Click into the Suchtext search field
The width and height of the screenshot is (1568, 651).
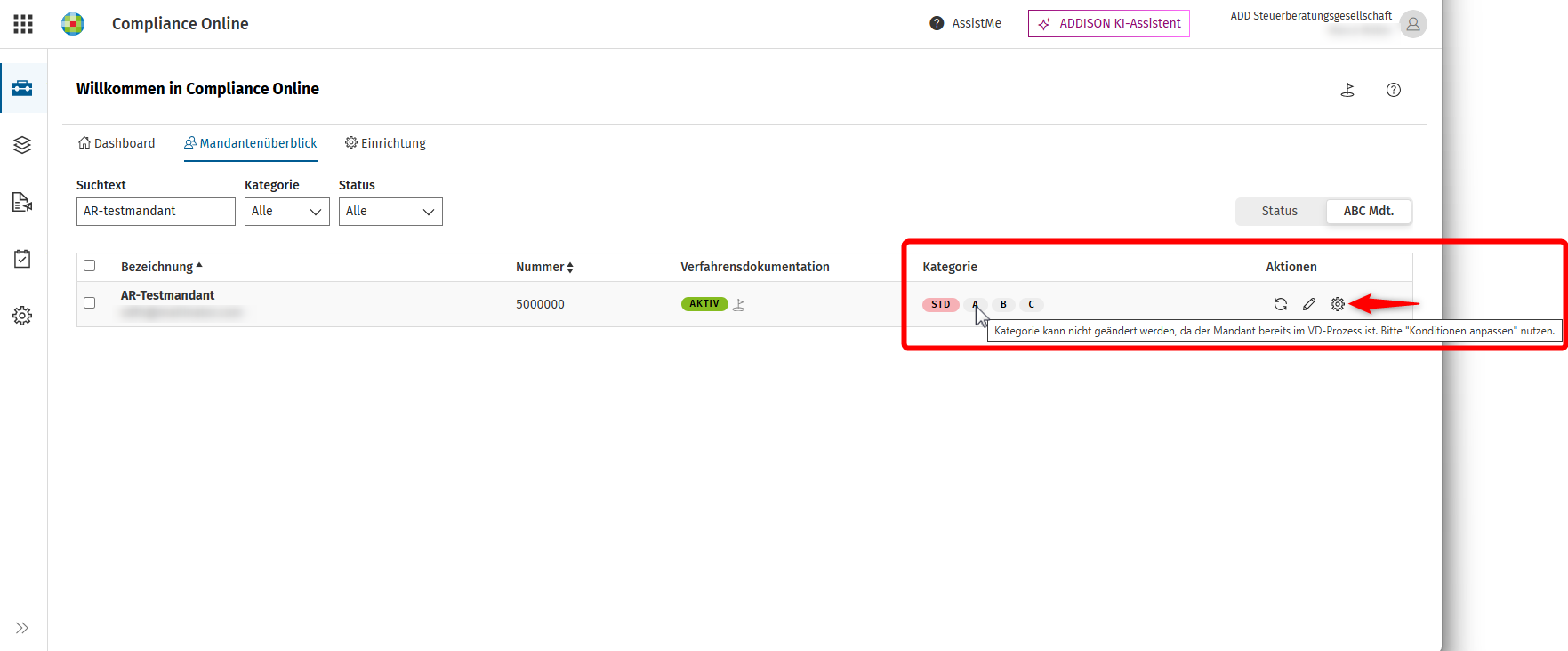156,212
